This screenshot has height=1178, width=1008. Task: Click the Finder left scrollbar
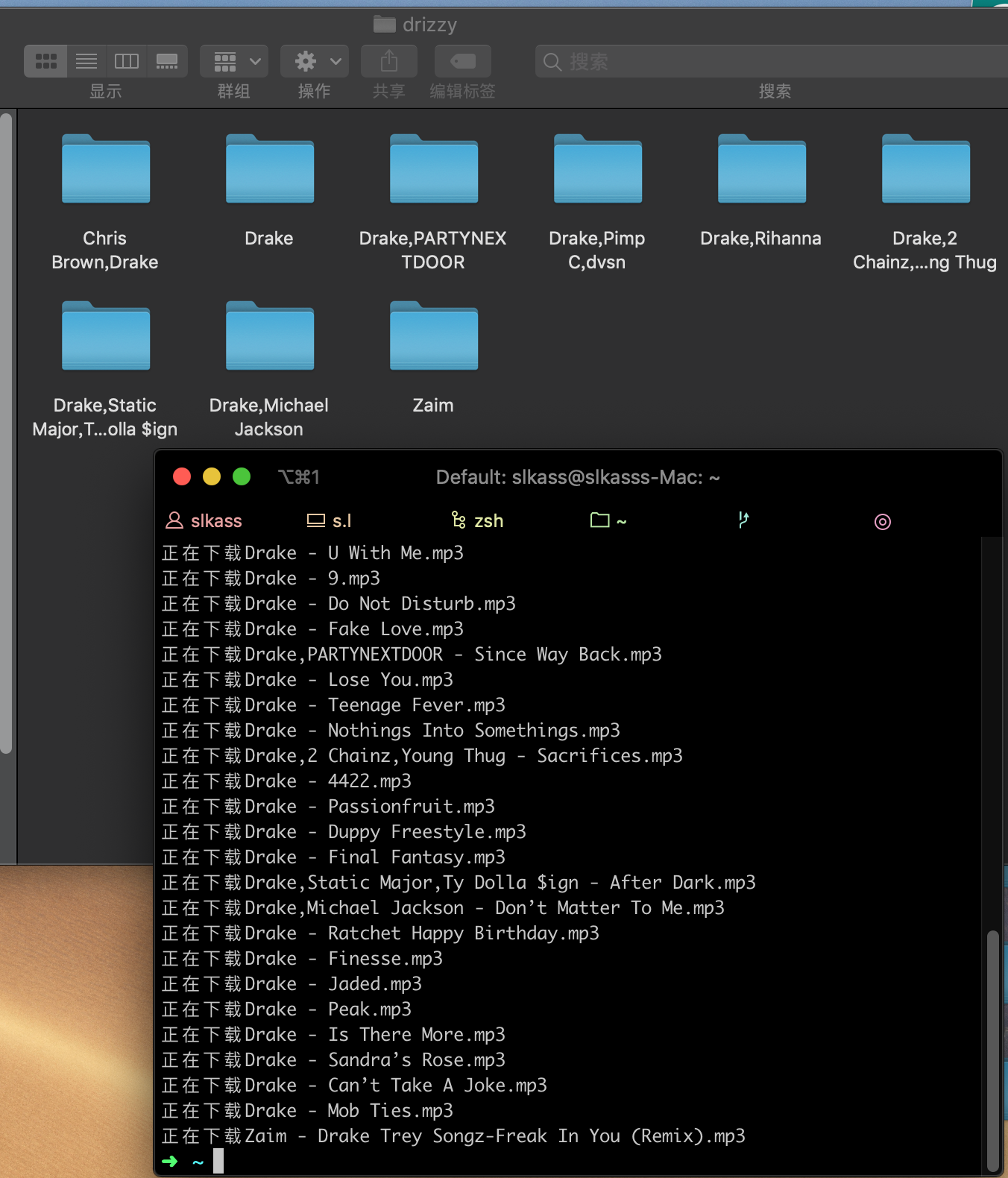(x=6, y=432)
